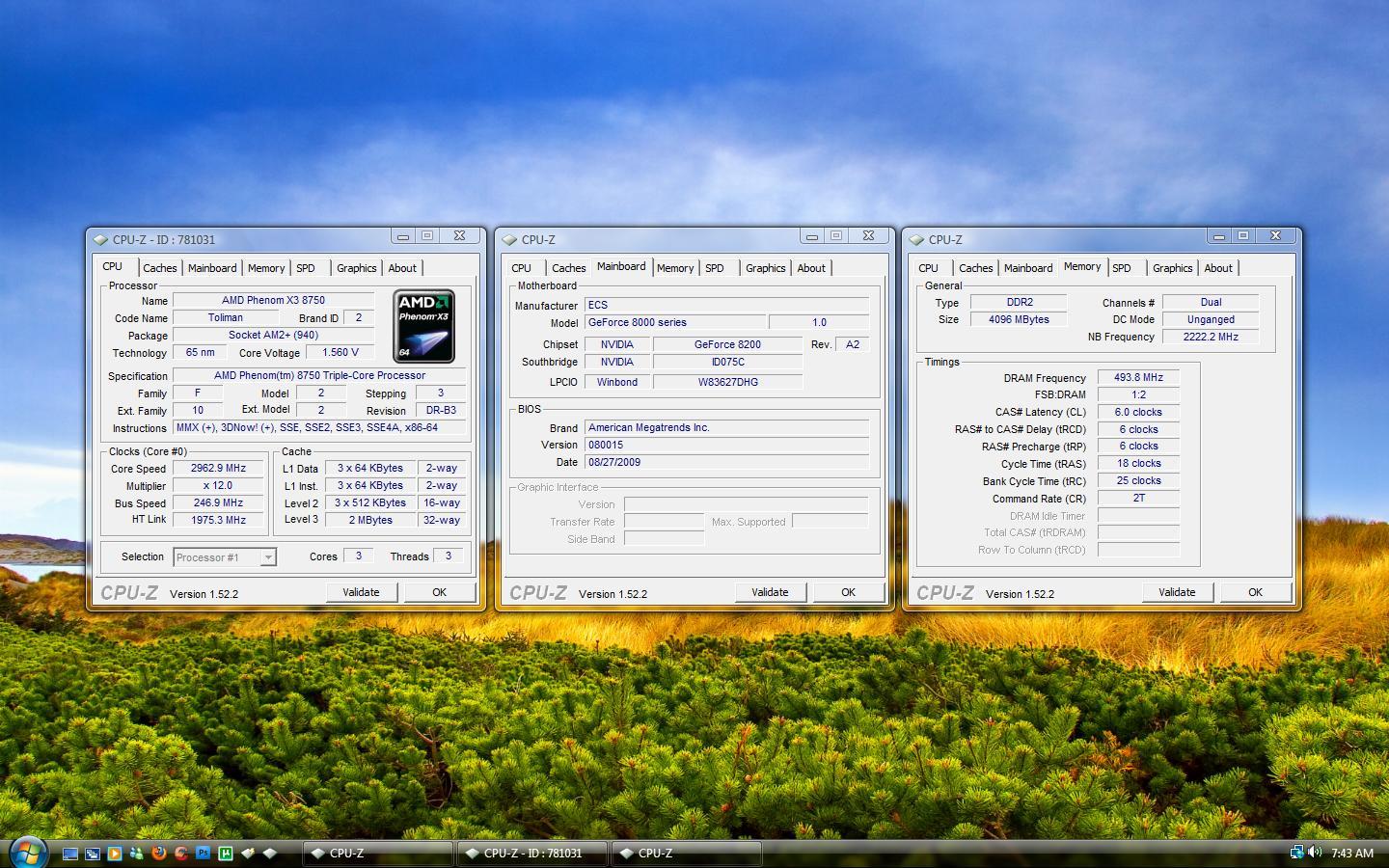The image size is (1389, 868).
Task: Click NB Frequency value '2222.2 MHz'
Action: 1211,338
